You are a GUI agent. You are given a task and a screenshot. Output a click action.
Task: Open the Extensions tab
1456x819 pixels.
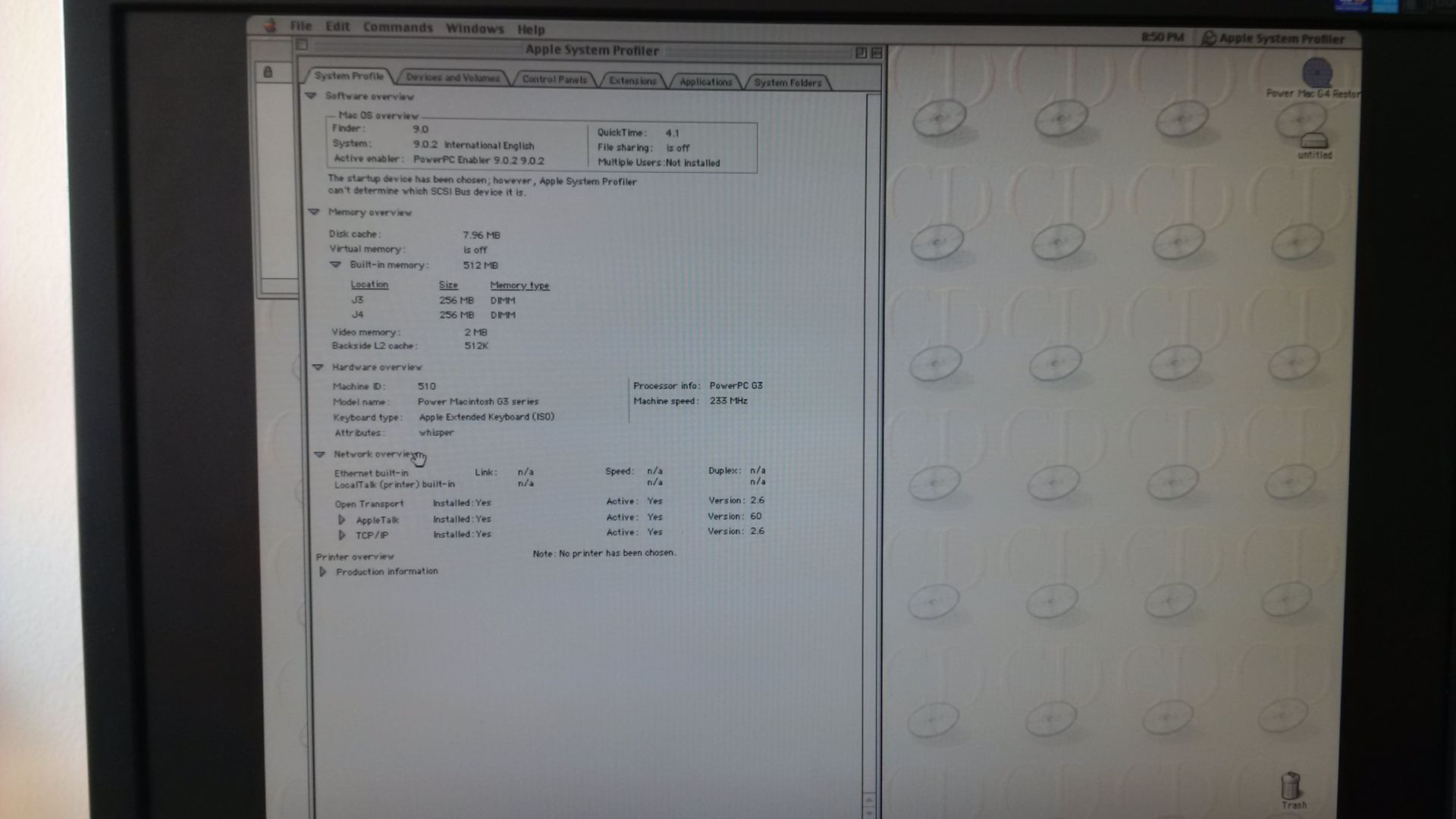coord(632,80)
